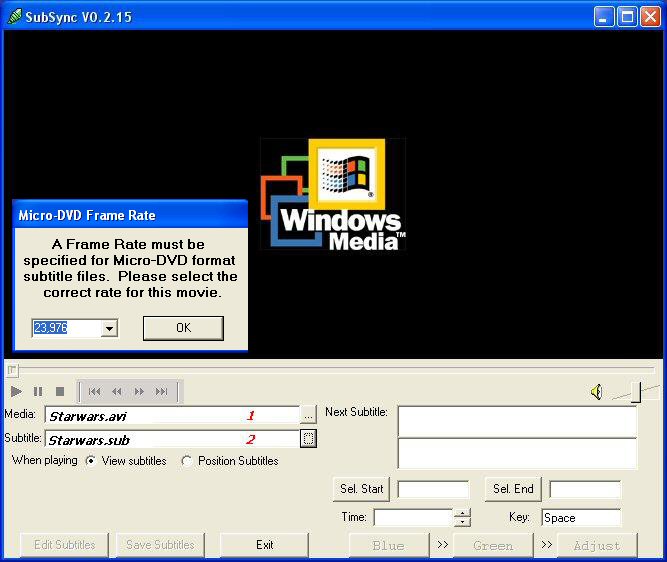Click the Key field showing Space

tap(581, 517)
